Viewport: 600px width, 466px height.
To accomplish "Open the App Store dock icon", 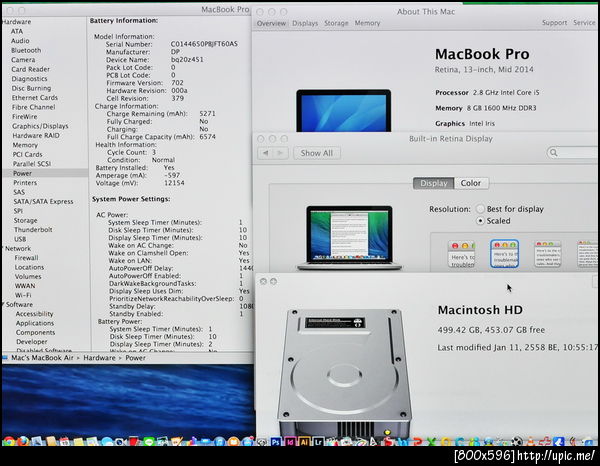I will coord(248,442).
